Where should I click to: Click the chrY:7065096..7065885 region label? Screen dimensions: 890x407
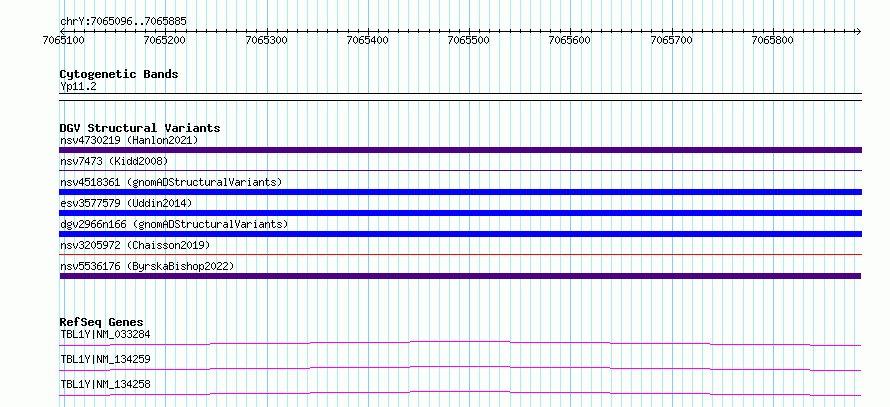pos(123,22)
